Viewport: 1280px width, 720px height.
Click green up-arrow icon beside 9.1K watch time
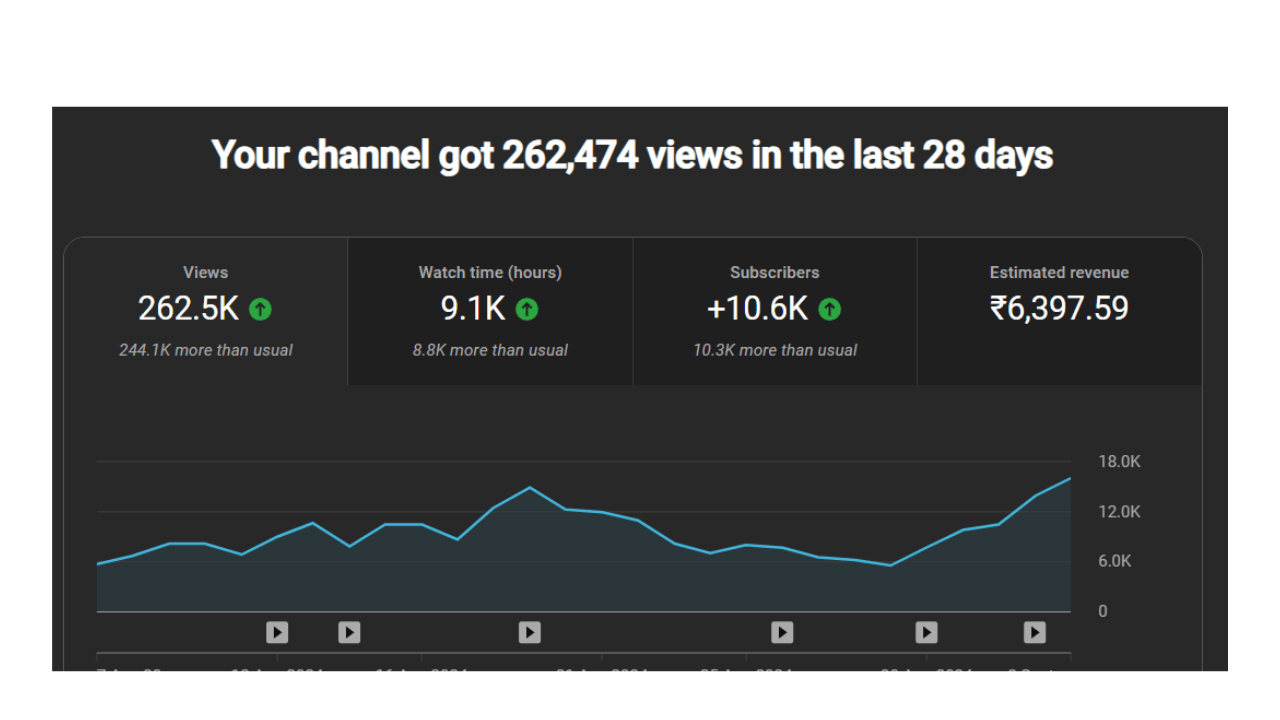pyautogui.click(x=527, y=310)
